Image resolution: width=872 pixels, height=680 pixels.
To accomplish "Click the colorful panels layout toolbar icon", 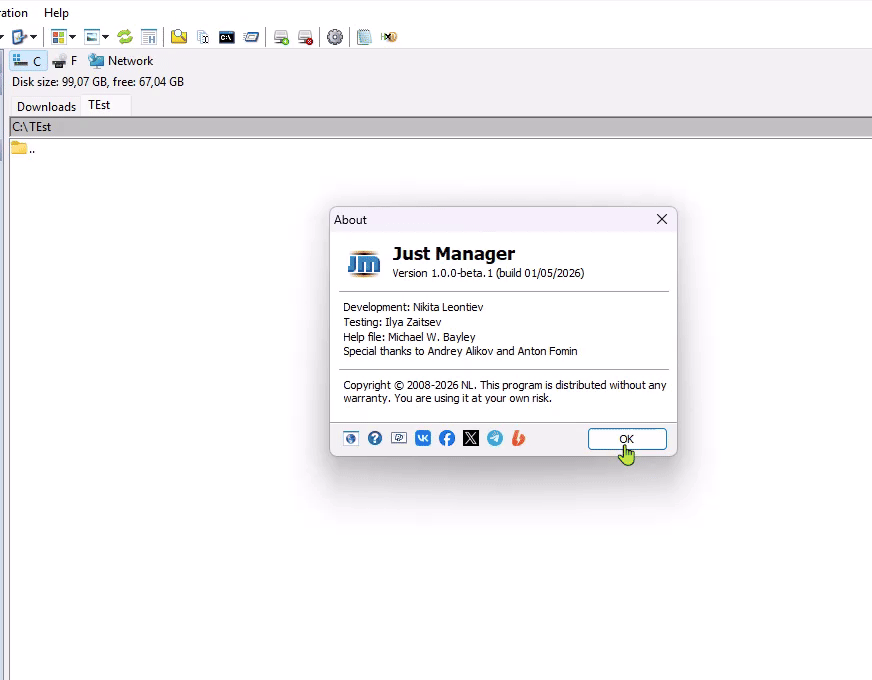I will 58,37.
